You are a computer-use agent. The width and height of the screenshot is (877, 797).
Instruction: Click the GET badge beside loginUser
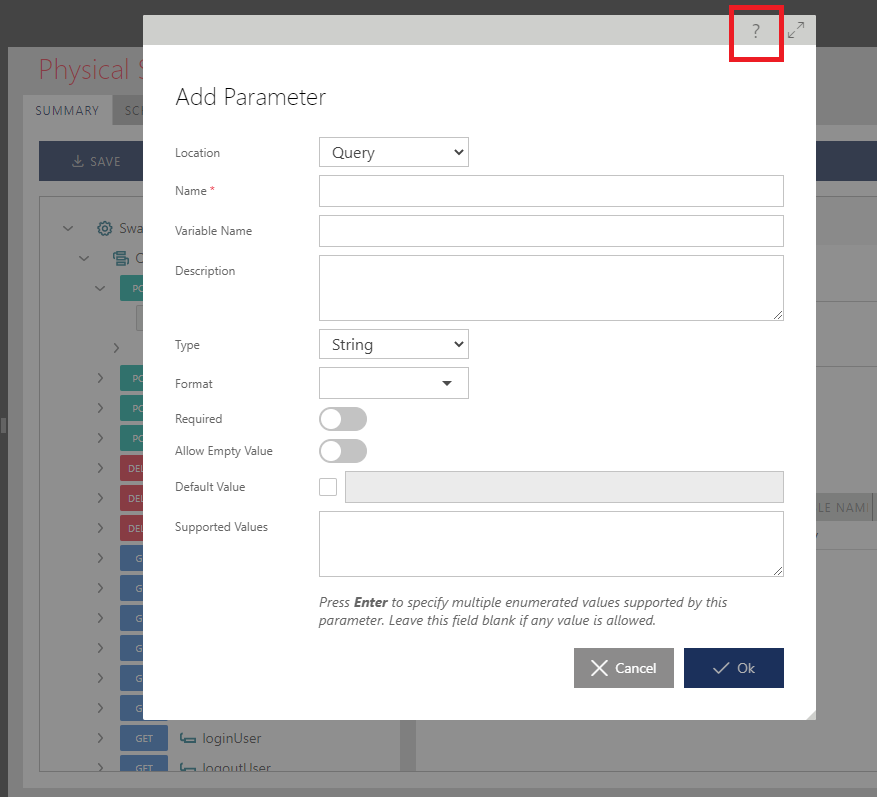point(143,738)
